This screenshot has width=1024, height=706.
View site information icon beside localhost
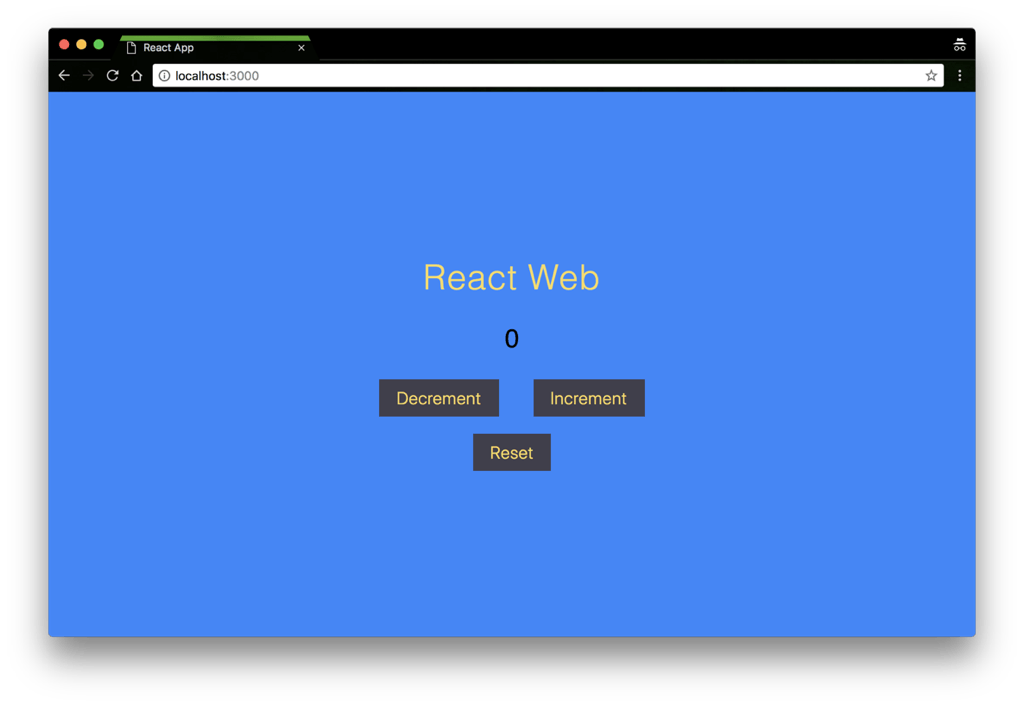pos(165,76)
